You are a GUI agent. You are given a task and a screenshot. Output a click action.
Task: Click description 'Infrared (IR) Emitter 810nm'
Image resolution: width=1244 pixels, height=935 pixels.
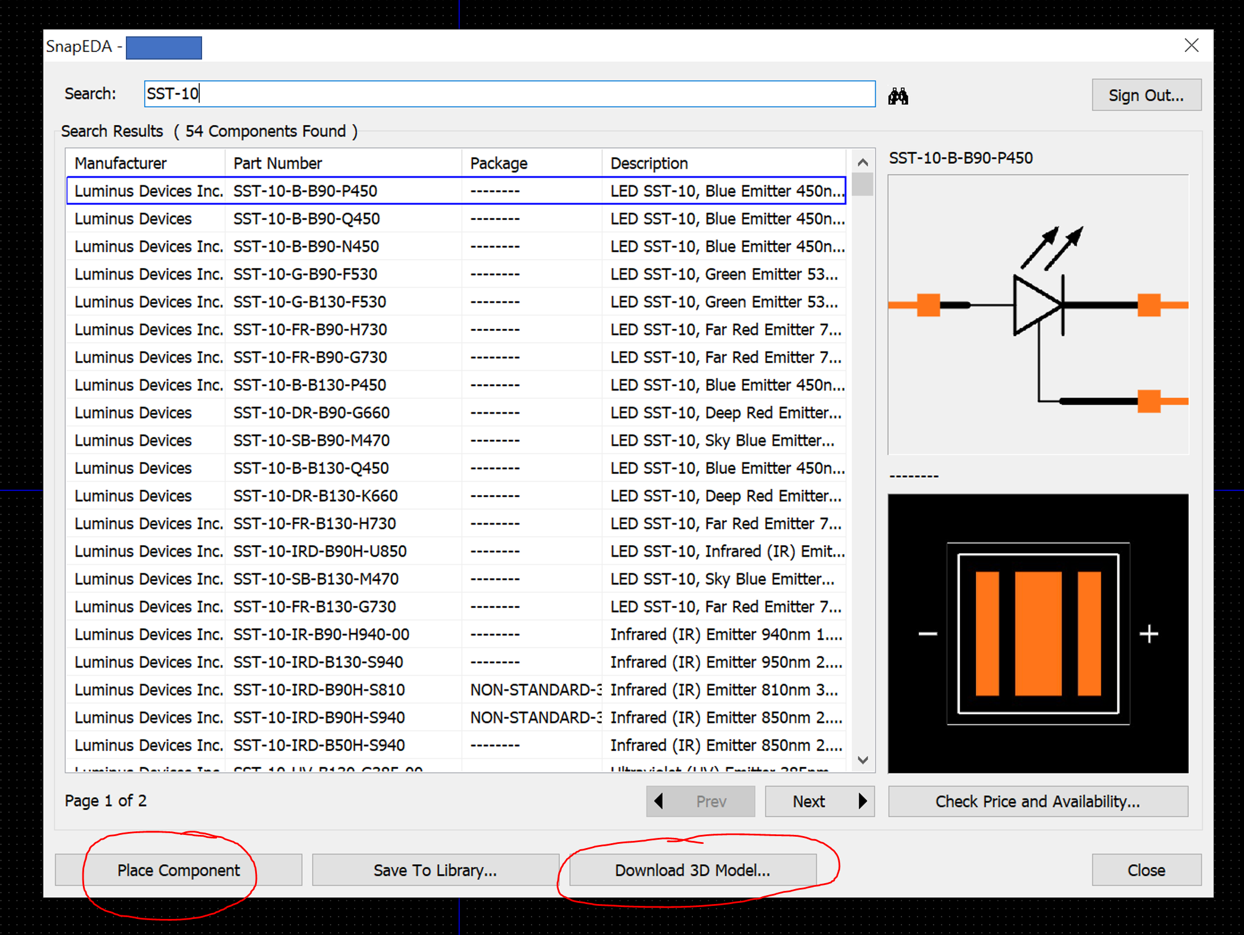[x=726, y=690]
